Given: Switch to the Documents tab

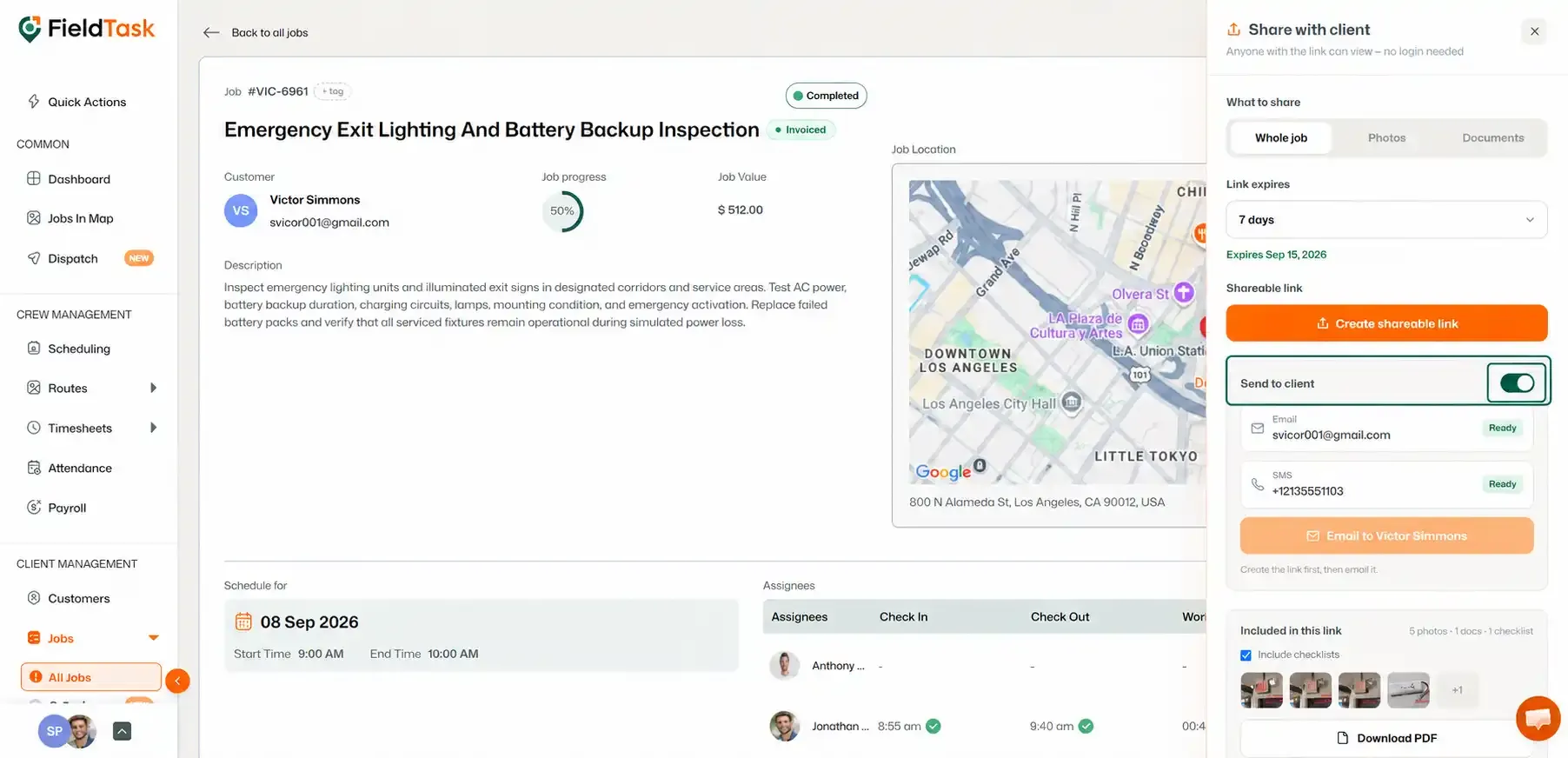Looking at the screenshot, I should pyautogui.click(x=1492, y=137).
